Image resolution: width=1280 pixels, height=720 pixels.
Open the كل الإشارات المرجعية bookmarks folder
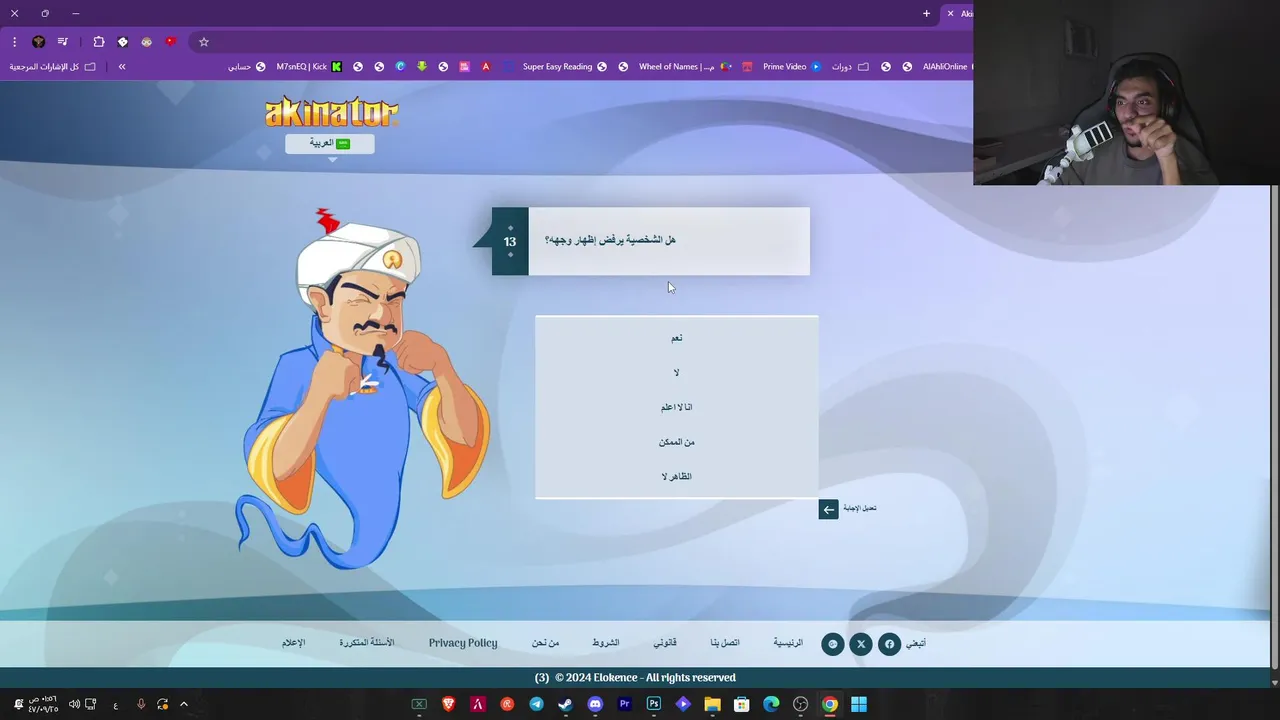click(53, 67)
